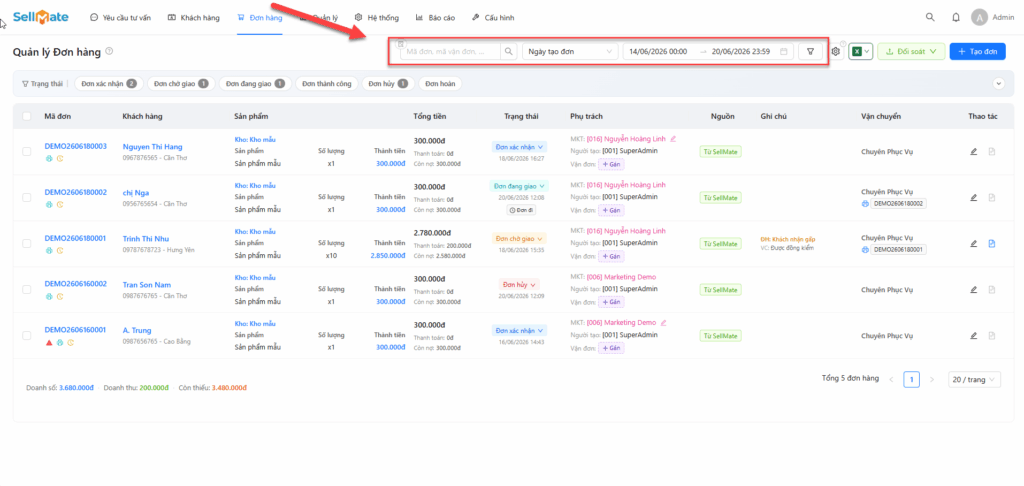Open the calendar icon in date range
The image size is (1024, 486).
(x=784, y=52)
